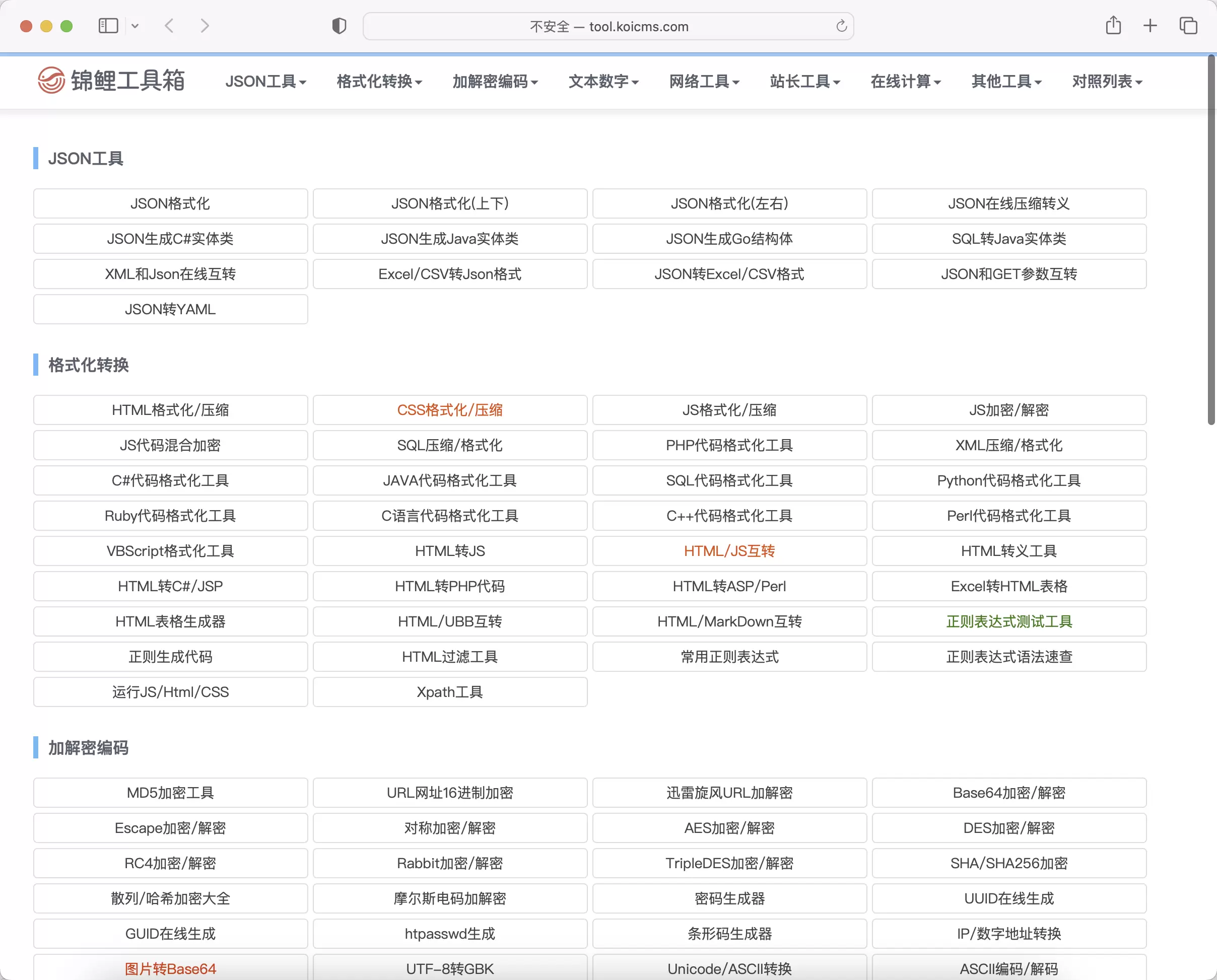Open the Safari sidebar
Screen dimensions: 1217x980
[x=108, y=25]
